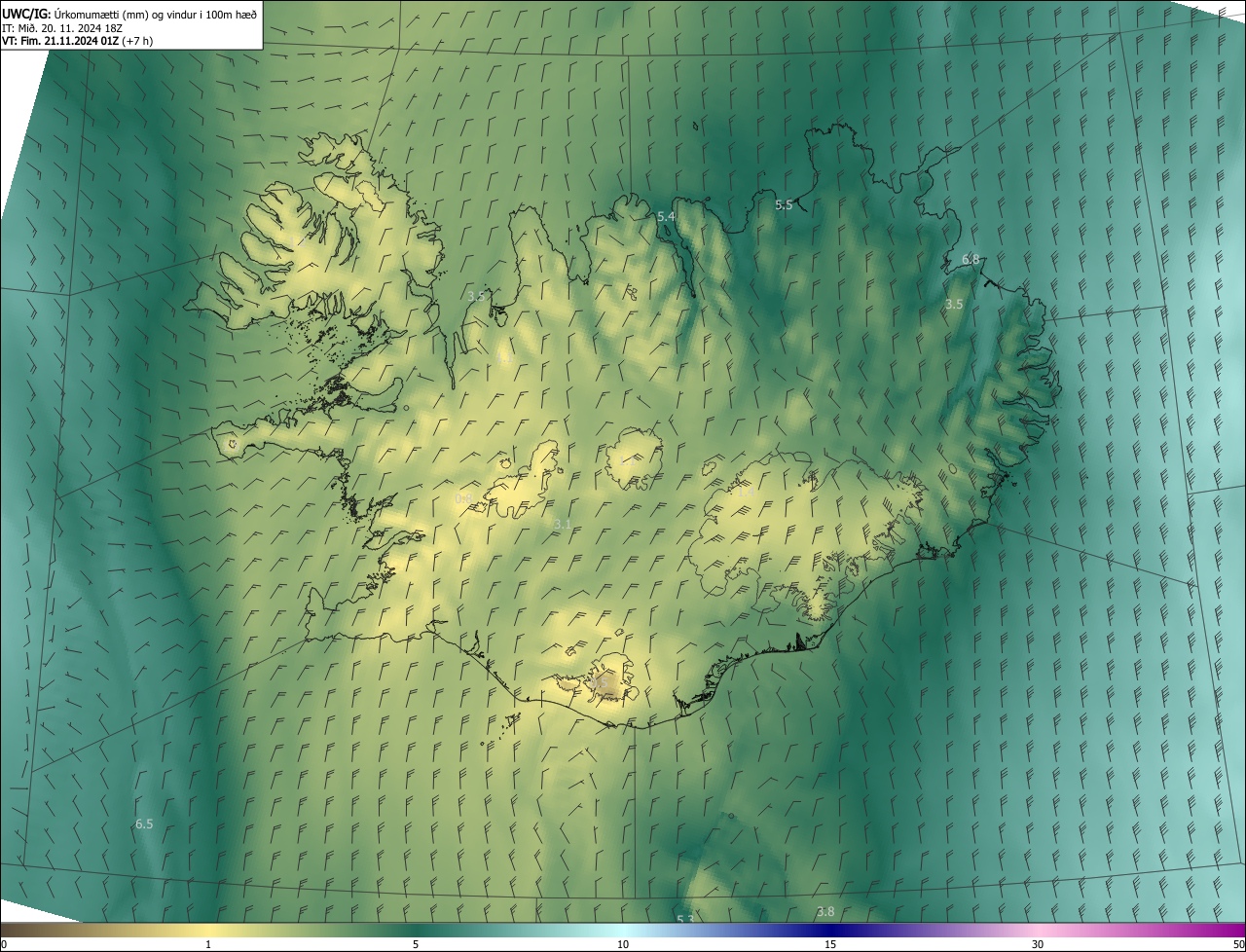Image resolution: width=1246 pixels, height=952 pixels.
Task: Click the 0.5 value label on southern glacier
Action: pyautogui.click(x=598, y=683)
